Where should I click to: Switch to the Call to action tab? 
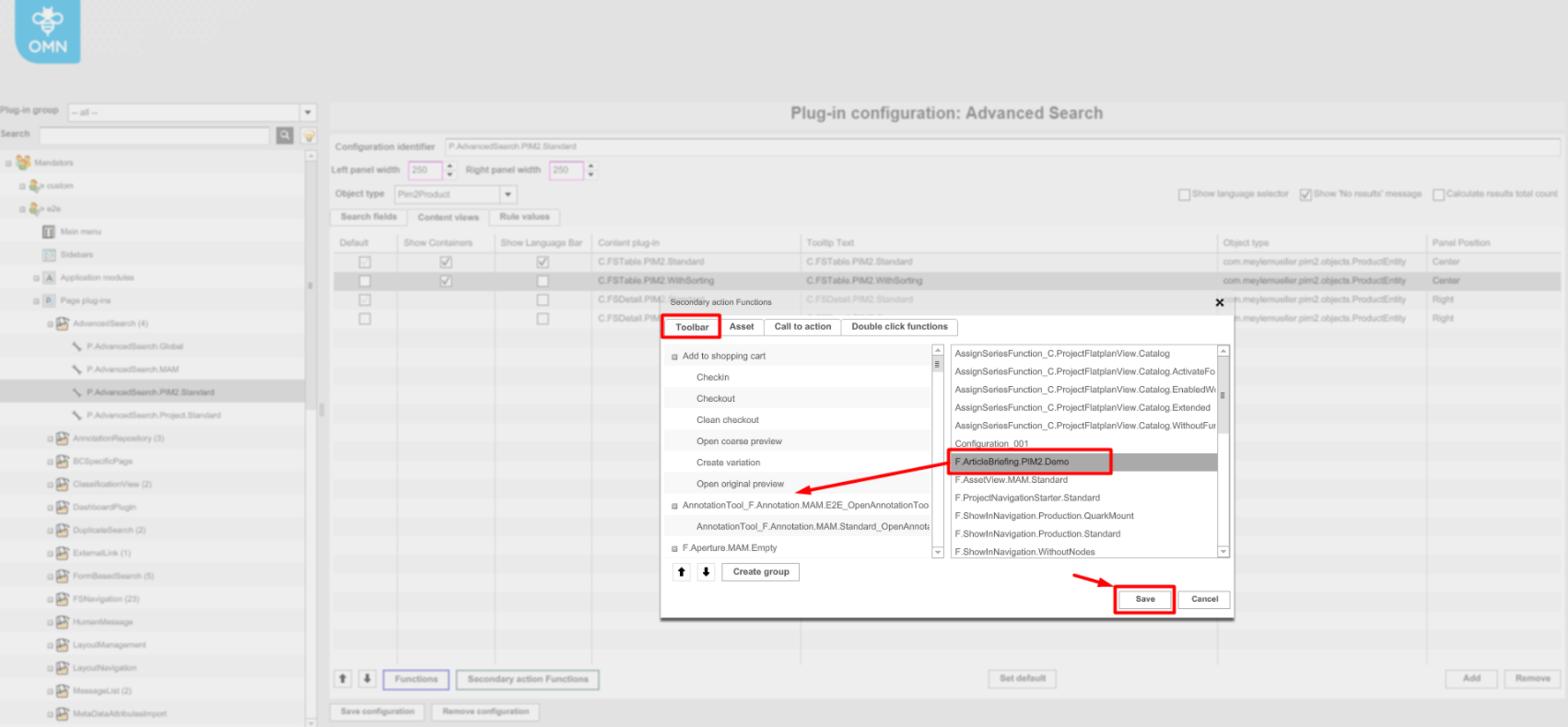pos(802,327)
